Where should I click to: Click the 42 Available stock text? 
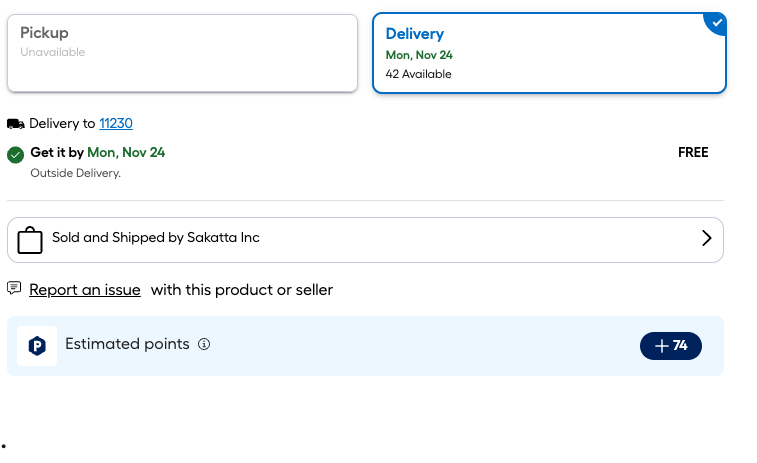(x=419, y=74)
